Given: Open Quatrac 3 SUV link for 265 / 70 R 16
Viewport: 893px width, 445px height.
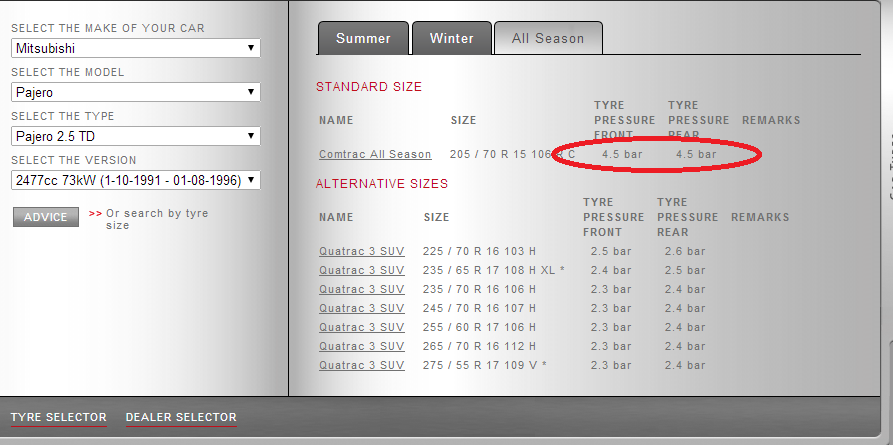Looking at the screenshot, I should tap(362, 346).
